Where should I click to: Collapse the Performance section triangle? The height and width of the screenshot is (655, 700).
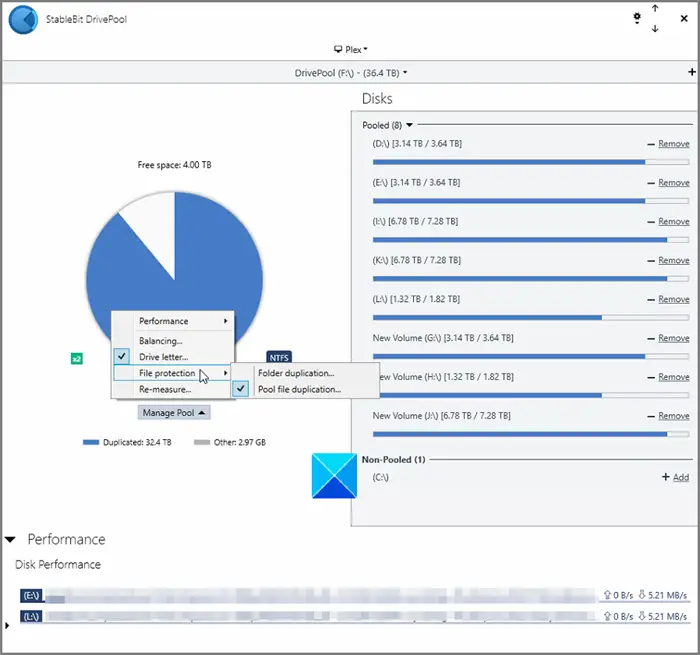(x=10, y=539)
